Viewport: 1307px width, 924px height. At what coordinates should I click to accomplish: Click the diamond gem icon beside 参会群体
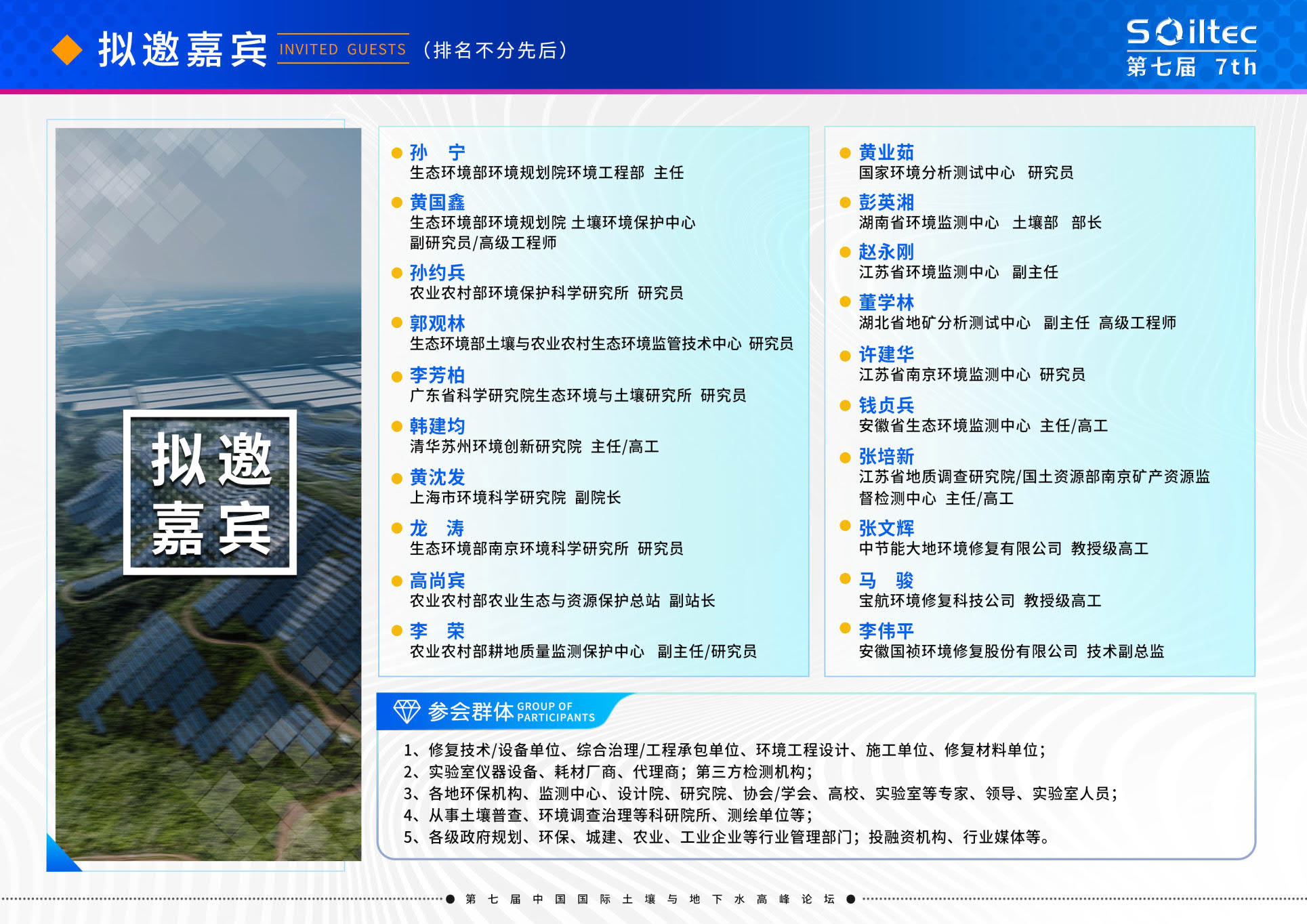pos(407,711)
